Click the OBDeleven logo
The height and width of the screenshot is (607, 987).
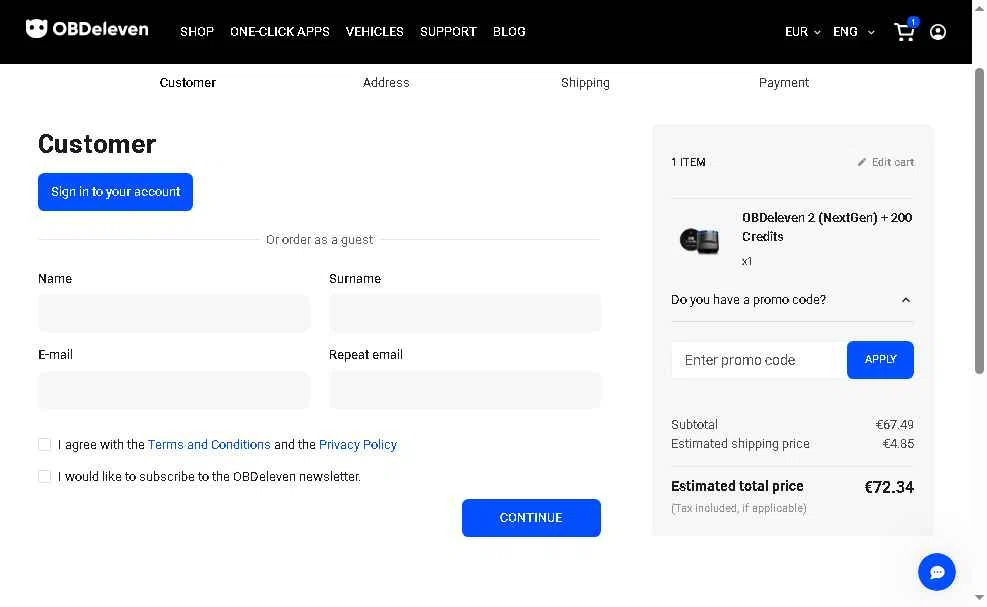(x=87, y=29)
